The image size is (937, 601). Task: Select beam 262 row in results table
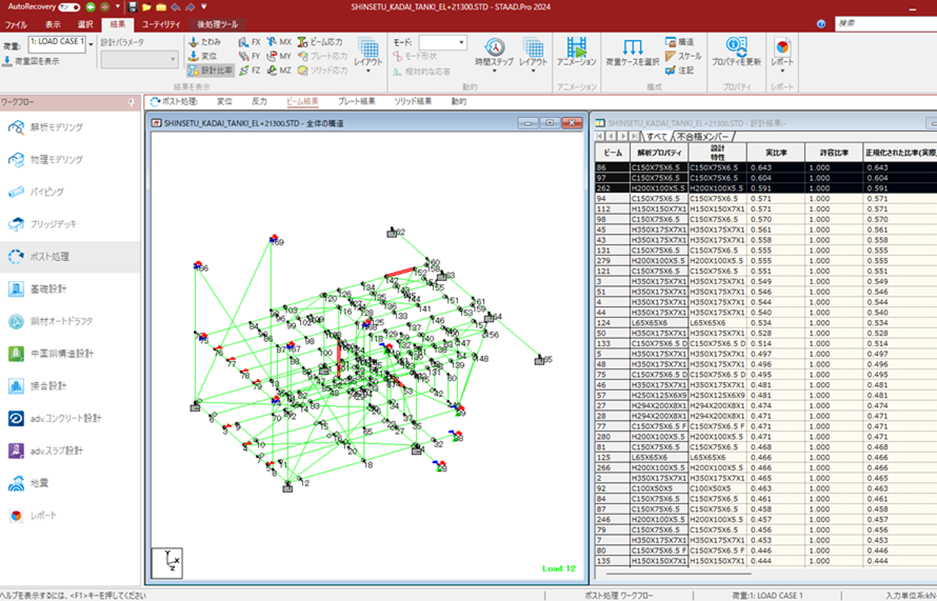[766, 188]
